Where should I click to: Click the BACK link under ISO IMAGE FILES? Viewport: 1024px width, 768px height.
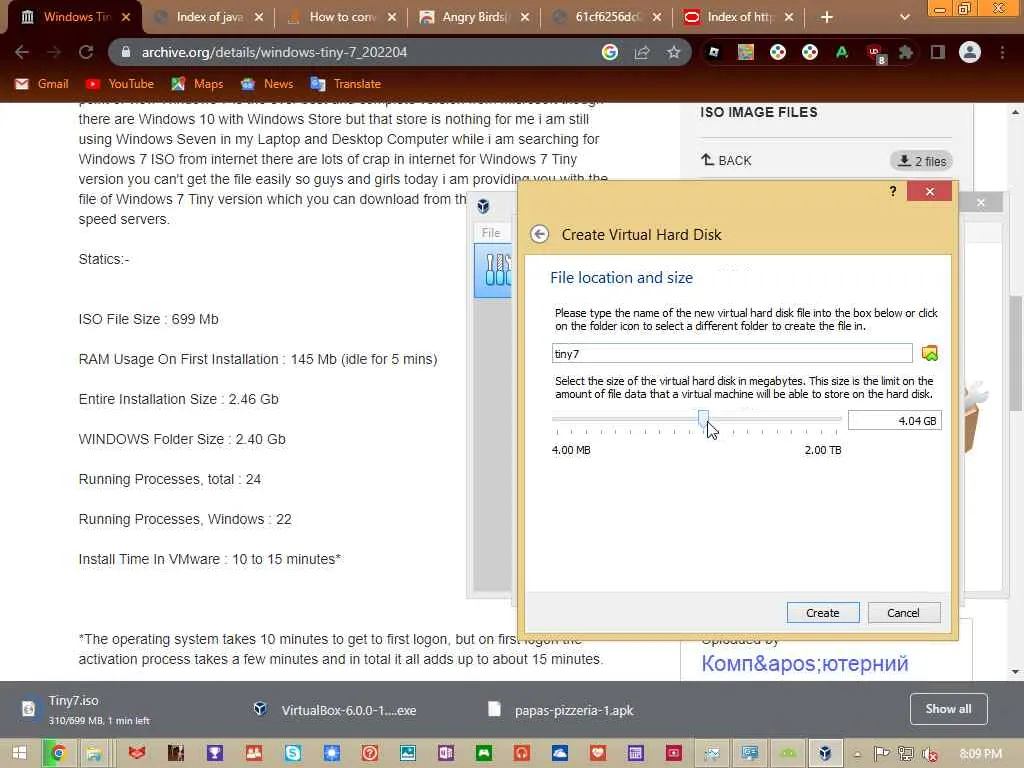(727, 160)
